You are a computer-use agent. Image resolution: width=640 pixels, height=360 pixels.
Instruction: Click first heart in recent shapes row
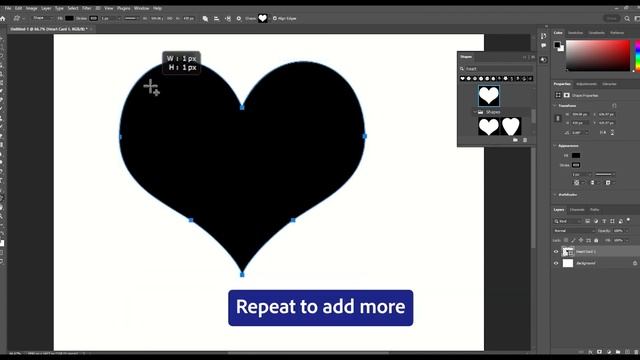(x=462, y=78)
